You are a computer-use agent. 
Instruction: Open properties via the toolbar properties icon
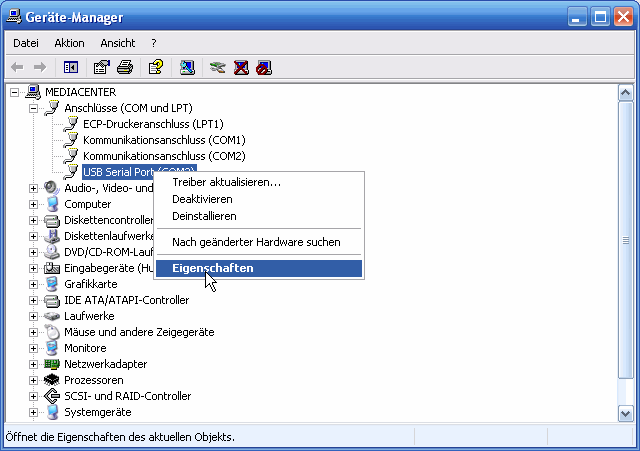click(101, 67)
